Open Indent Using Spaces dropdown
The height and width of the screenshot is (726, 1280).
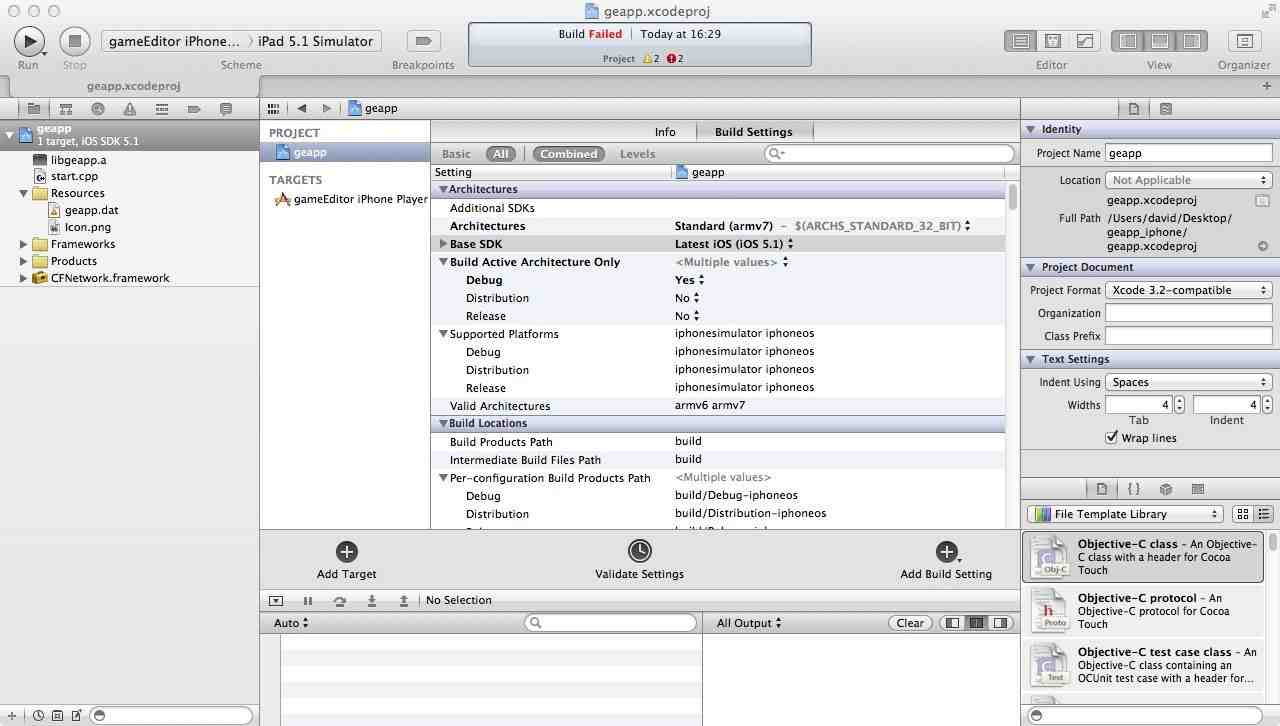pos(1189,382)
